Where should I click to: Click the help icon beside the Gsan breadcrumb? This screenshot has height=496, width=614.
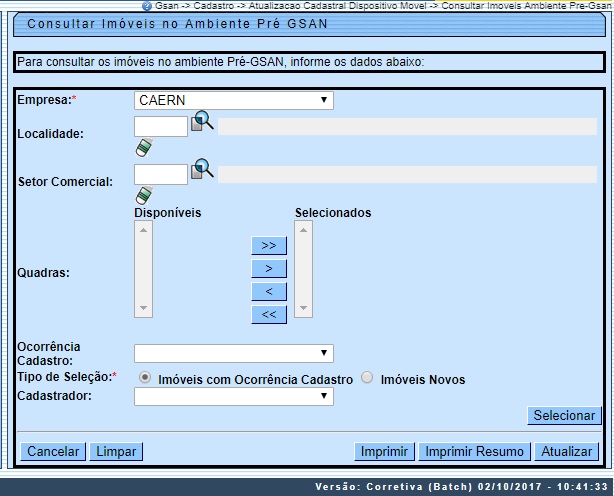click(148, 6)
